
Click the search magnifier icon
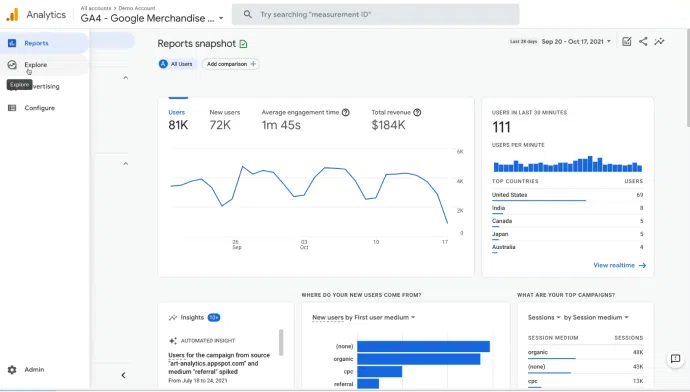(x=248, y=15)
